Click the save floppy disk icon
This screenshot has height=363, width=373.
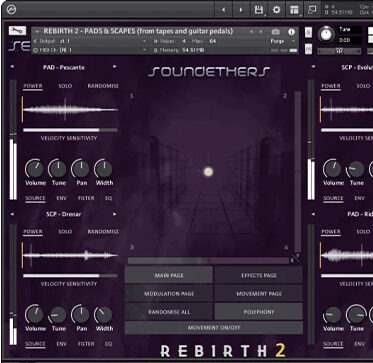click(x=259, y=10)
